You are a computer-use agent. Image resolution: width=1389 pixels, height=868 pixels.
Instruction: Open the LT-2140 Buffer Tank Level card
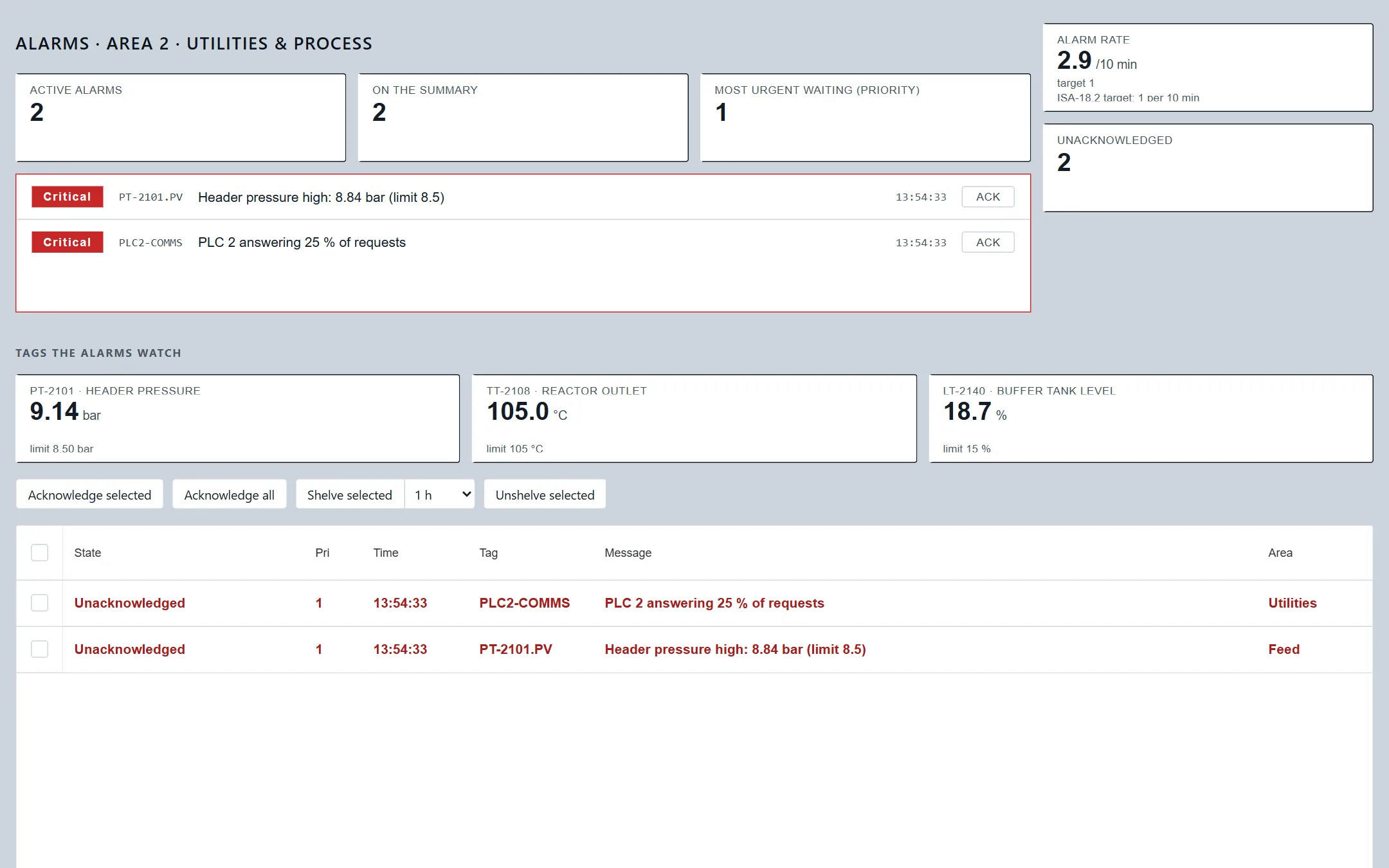coord(1151,419)
